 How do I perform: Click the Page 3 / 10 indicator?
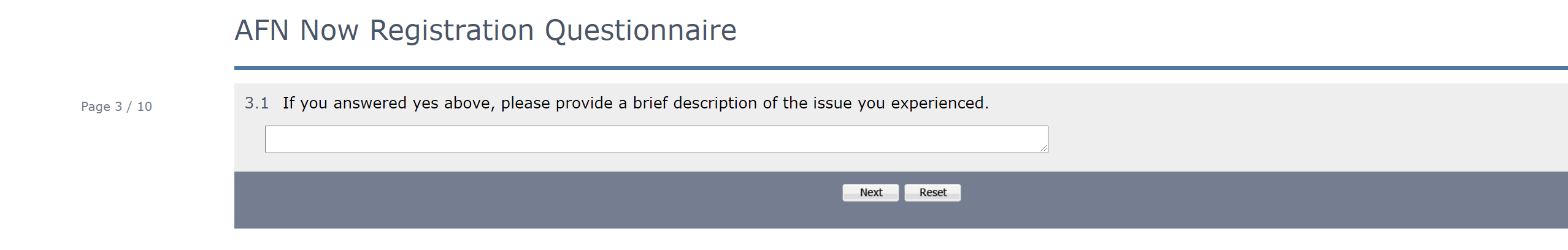pos(117,107)
